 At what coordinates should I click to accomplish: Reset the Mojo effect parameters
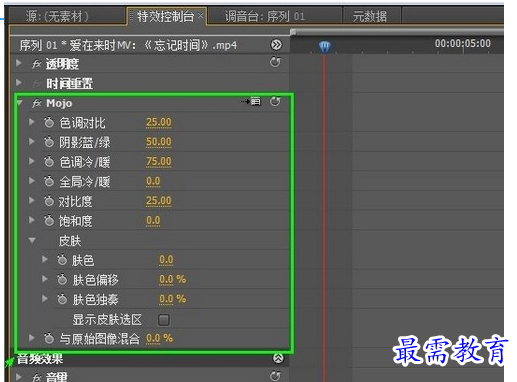coord(275,101)
